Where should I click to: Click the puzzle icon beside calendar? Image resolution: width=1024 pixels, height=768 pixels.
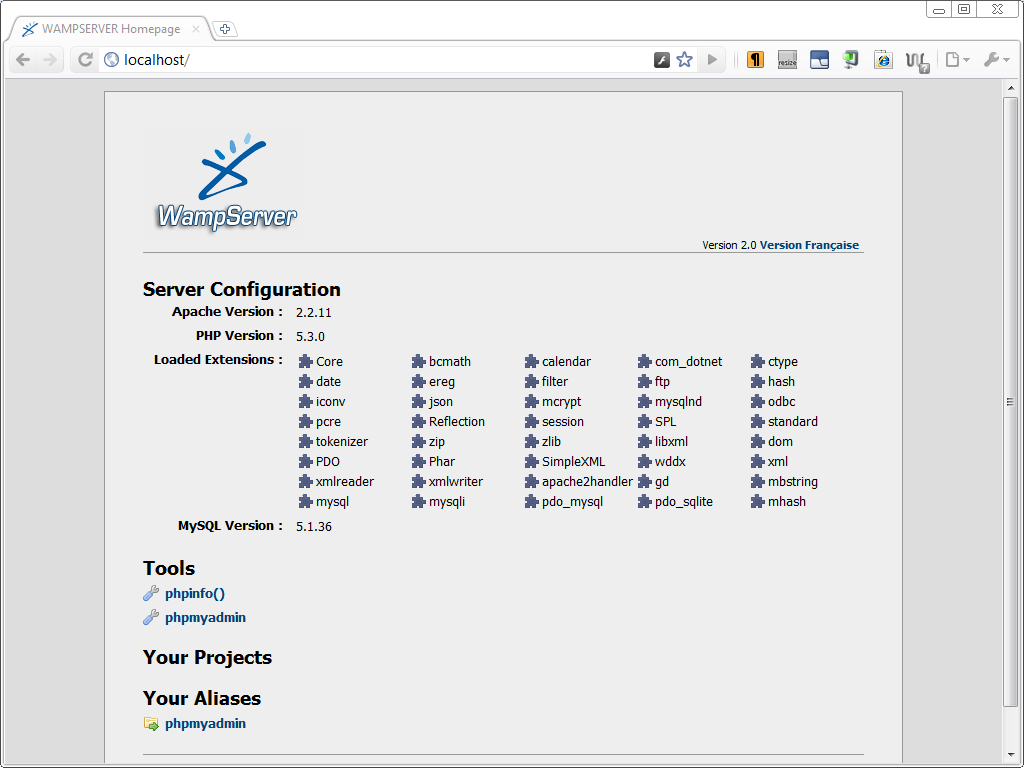(531, 362)
